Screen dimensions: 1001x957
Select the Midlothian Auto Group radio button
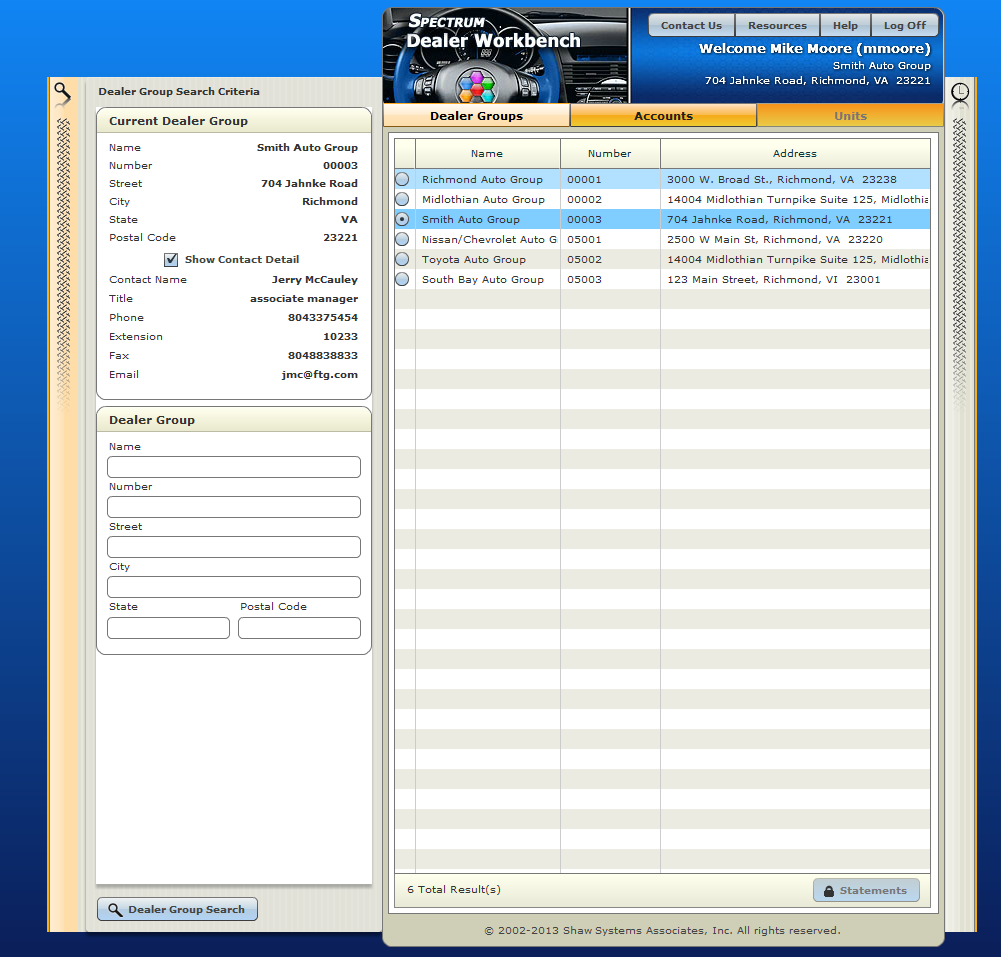pyautogui.click(x=402, y=199)
